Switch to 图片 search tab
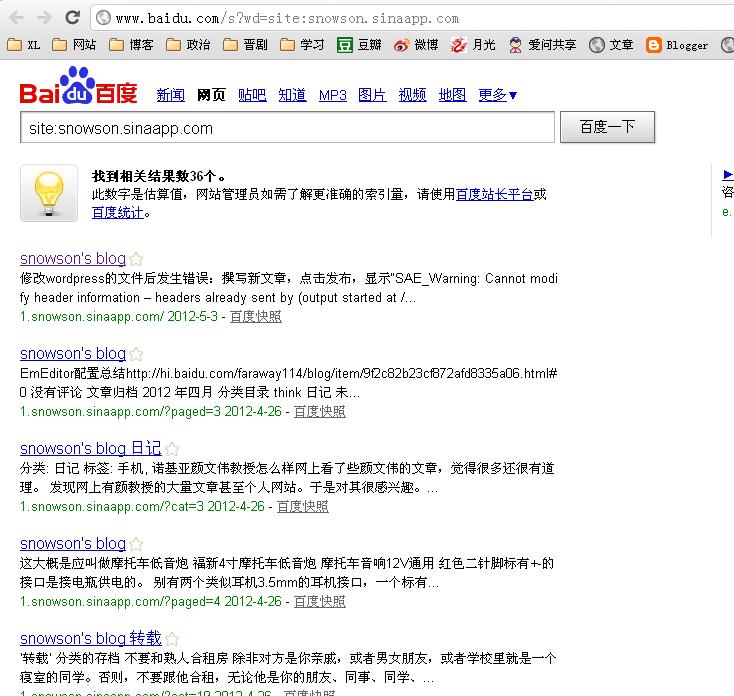 pyautogui.click(x=372, y=95)
